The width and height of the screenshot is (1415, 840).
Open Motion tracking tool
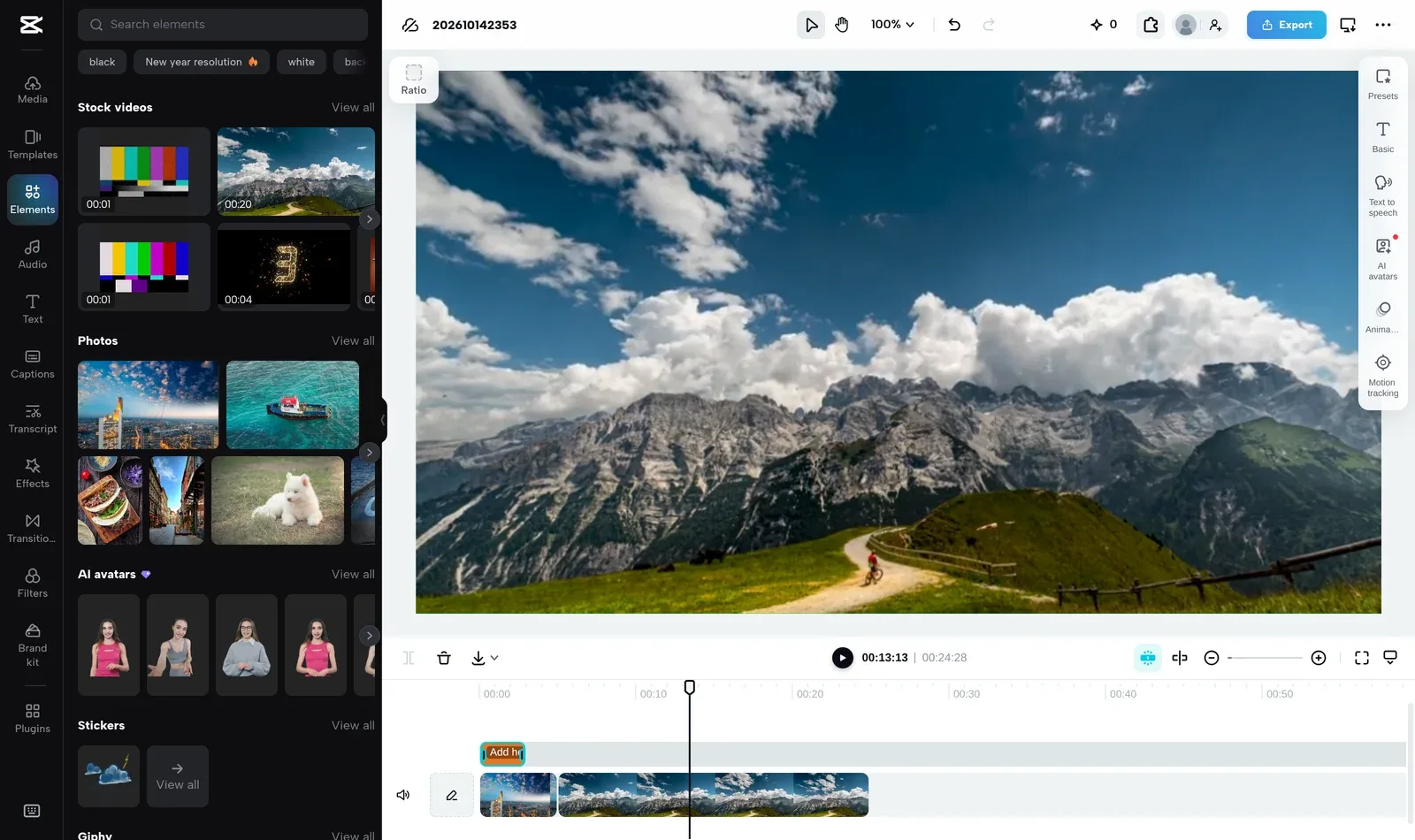coord(1383,376)
